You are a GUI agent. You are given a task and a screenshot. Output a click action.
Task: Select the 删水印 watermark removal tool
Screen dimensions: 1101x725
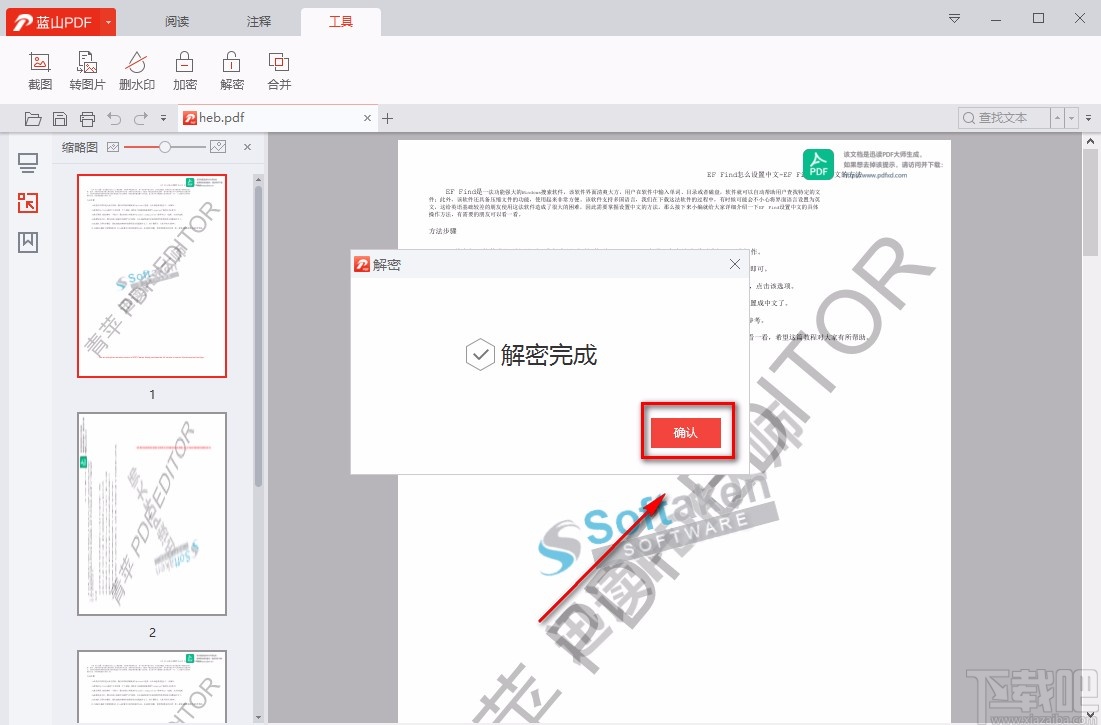click(x=136, y=69)
